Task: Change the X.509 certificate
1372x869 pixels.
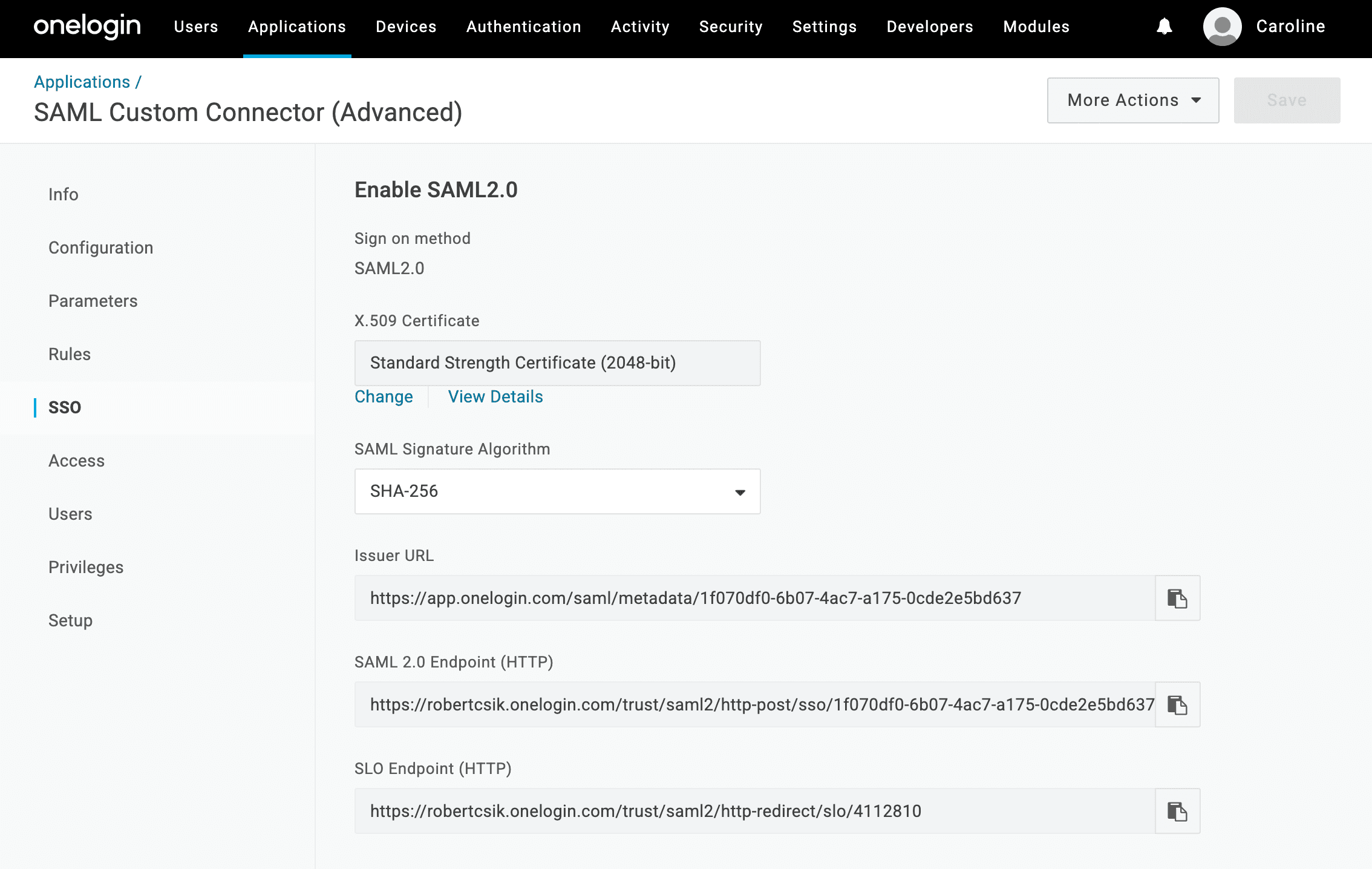Action: (x=384, y=396)
